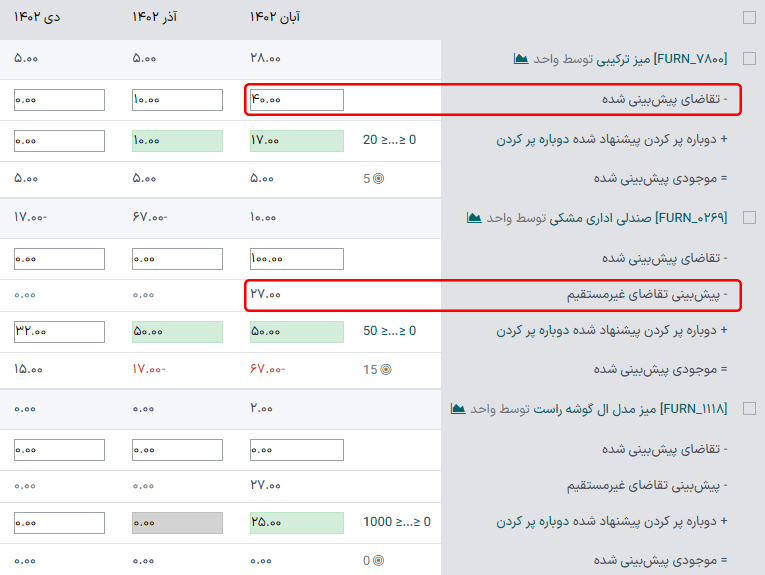Image resolution: width=765 pixels, height=575 pixels.
Task: Open the 0 ≤…≤ 1000 min-max range
Action: (x=398, y=522)
